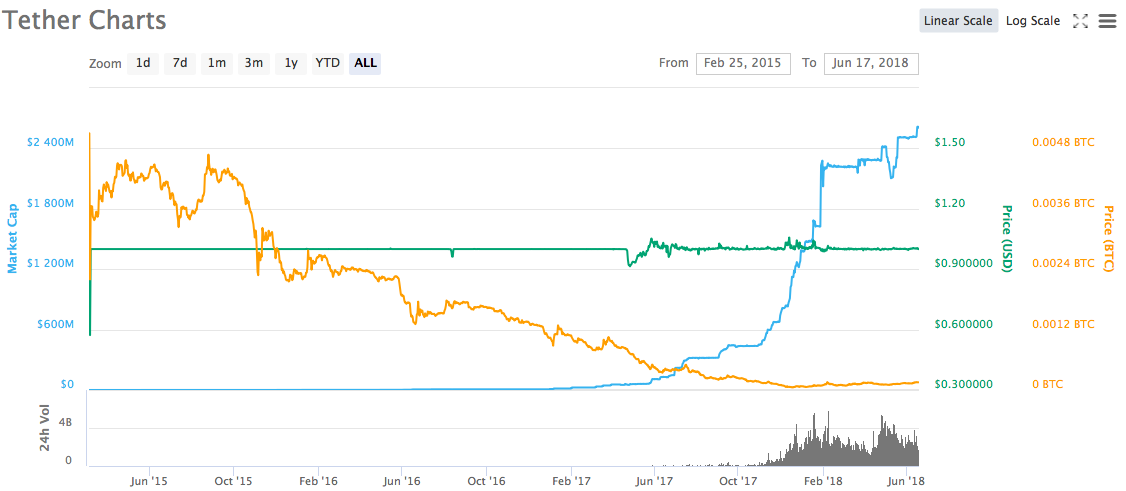This screenshot has width=1126, height=491.
Task: Click the $1 800M axis label
Action: pos(50,203)
